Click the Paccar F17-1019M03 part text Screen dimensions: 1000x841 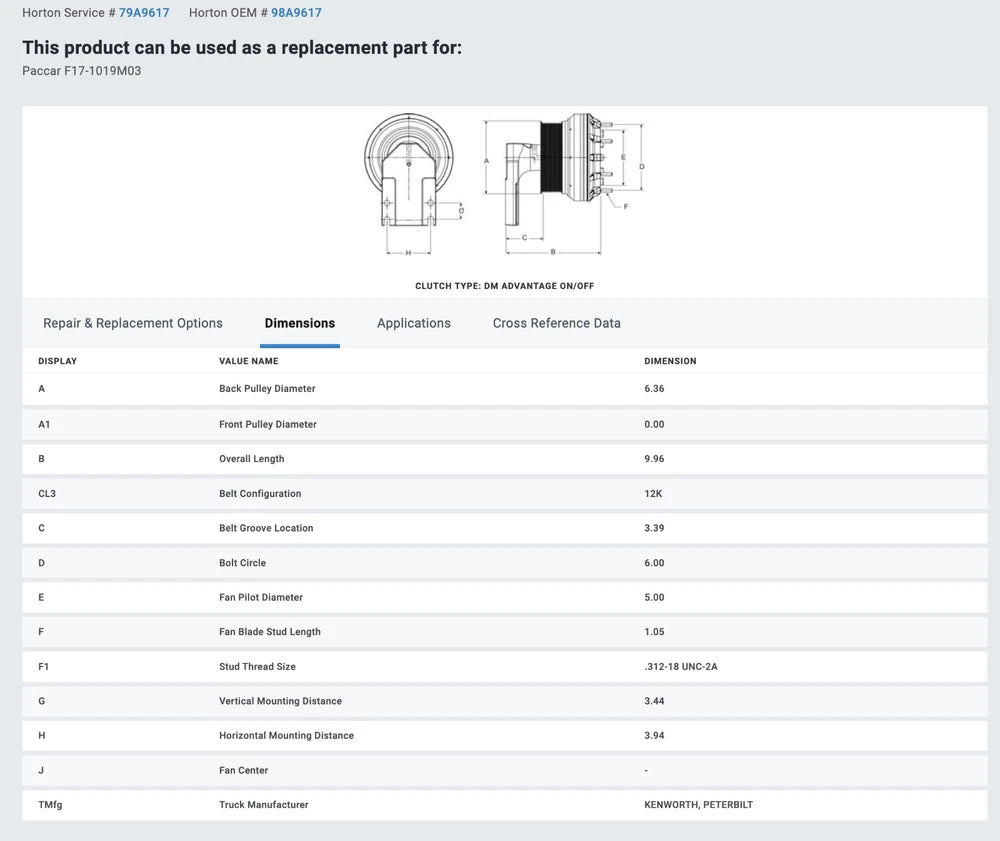(82, 71)
